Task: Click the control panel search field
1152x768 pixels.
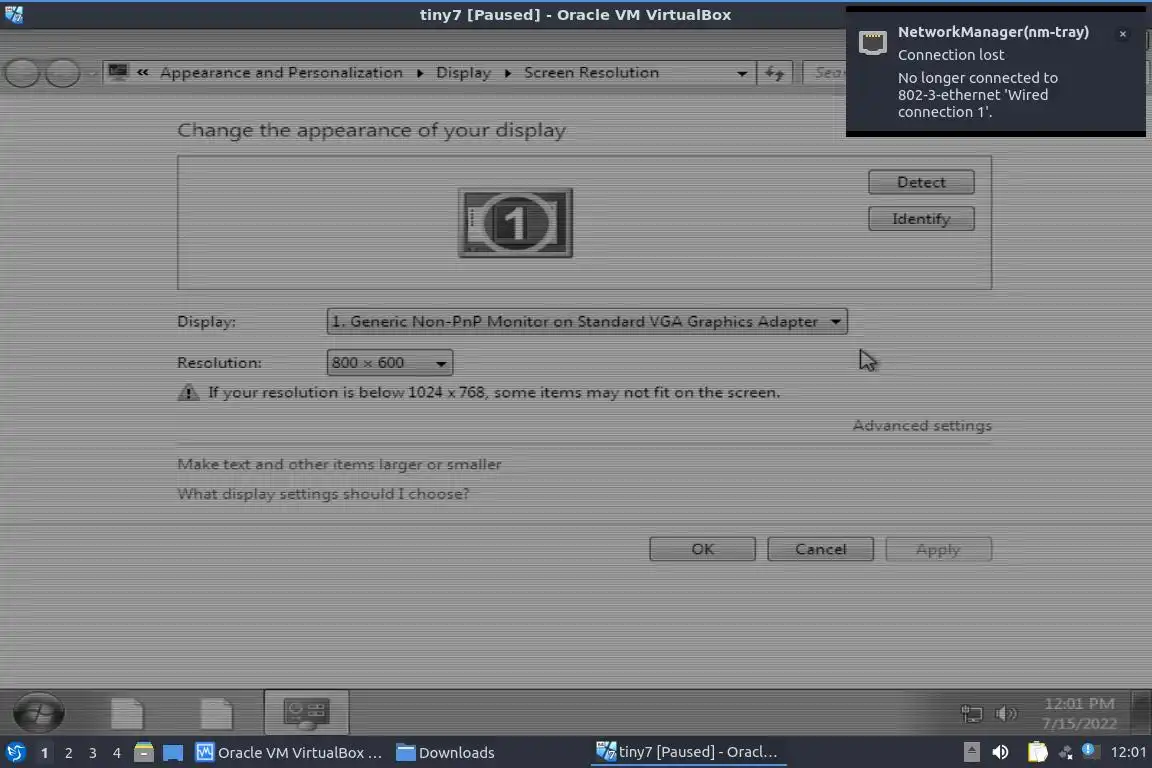Action: (825, 73)
